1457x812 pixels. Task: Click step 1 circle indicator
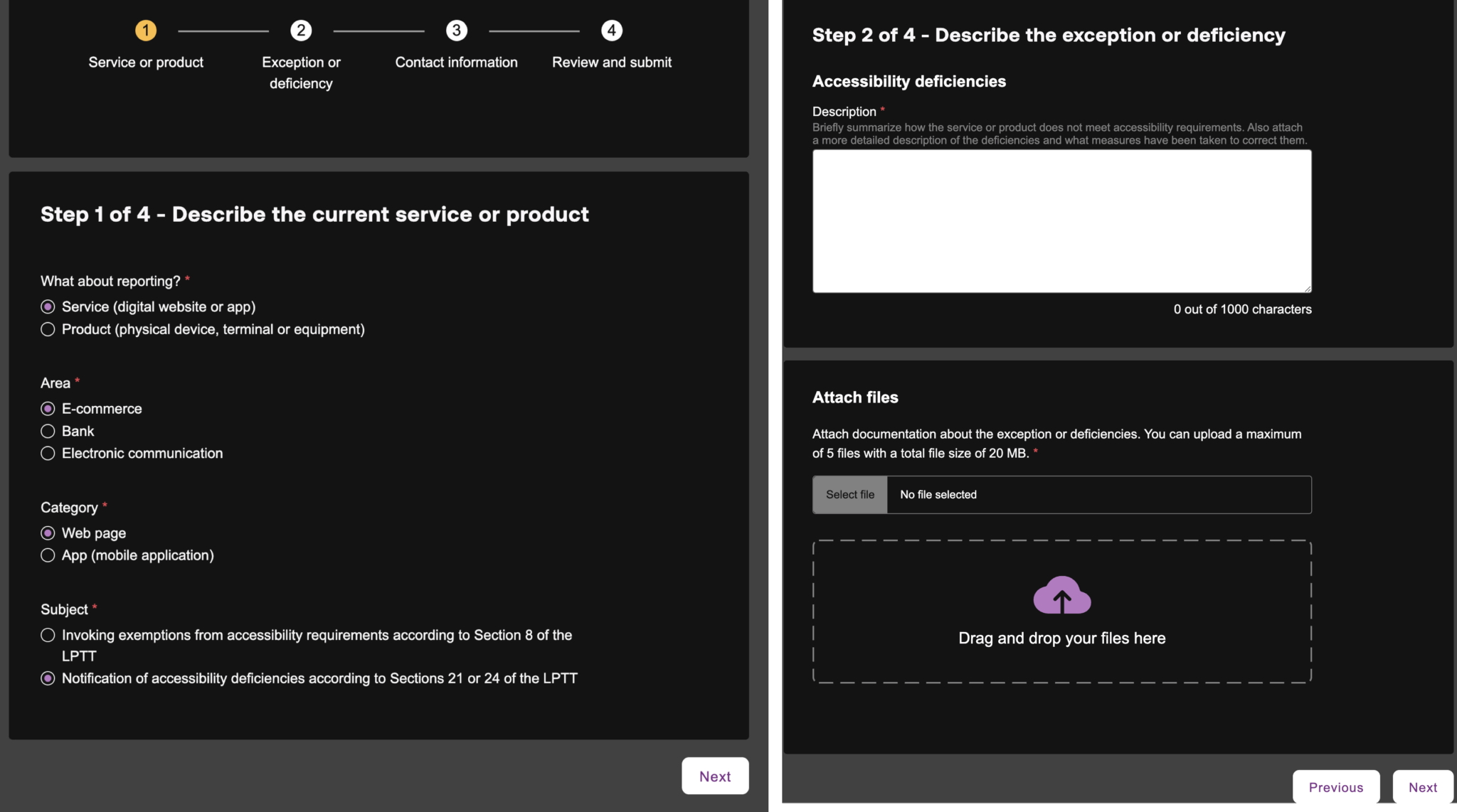pyautogui.click(x=146, y=31)
